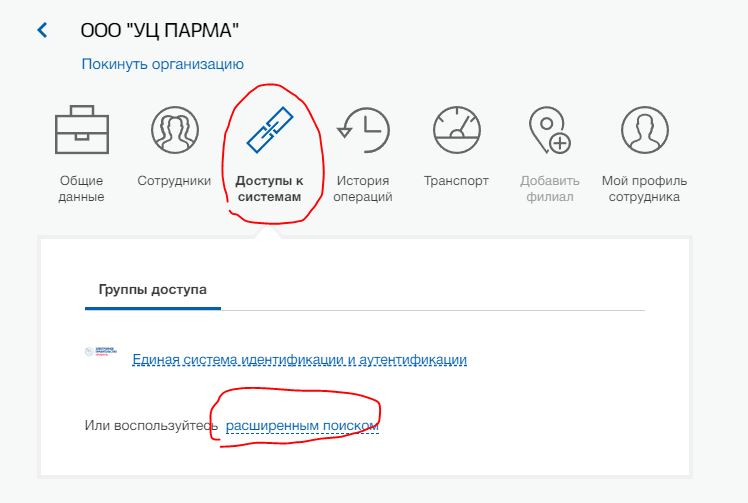This screenshot has height=503, width=748.
Task: Select the chain link system access icon
Action: click(270, 130)
